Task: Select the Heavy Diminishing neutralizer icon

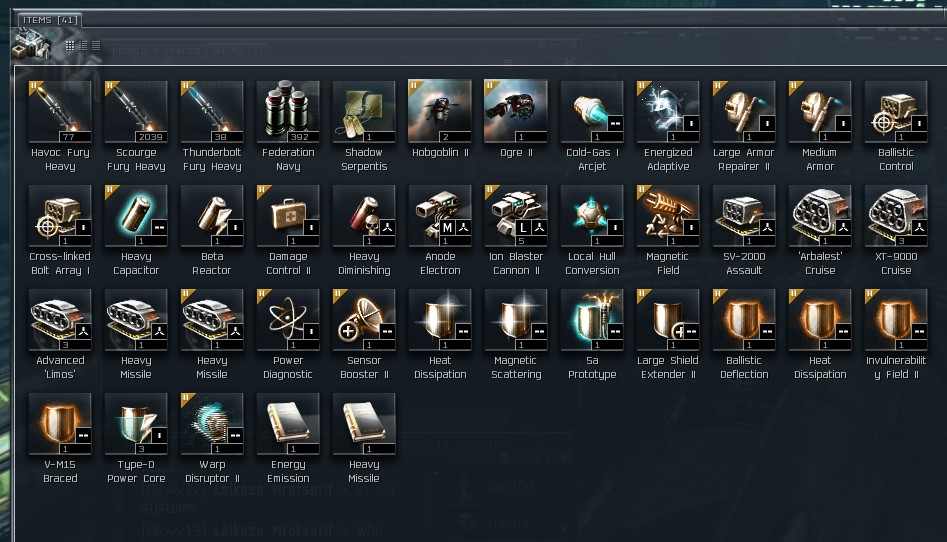Action: tap(364, 216)
